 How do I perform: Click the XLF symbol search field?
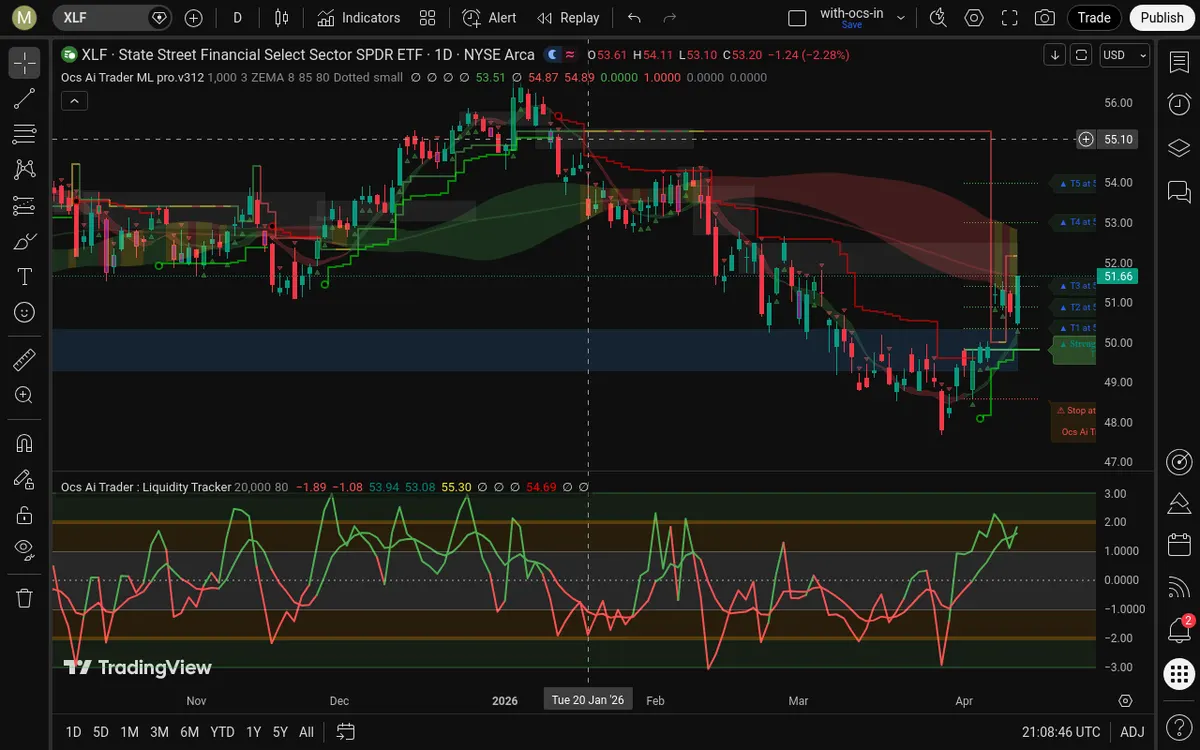point(112,18)
